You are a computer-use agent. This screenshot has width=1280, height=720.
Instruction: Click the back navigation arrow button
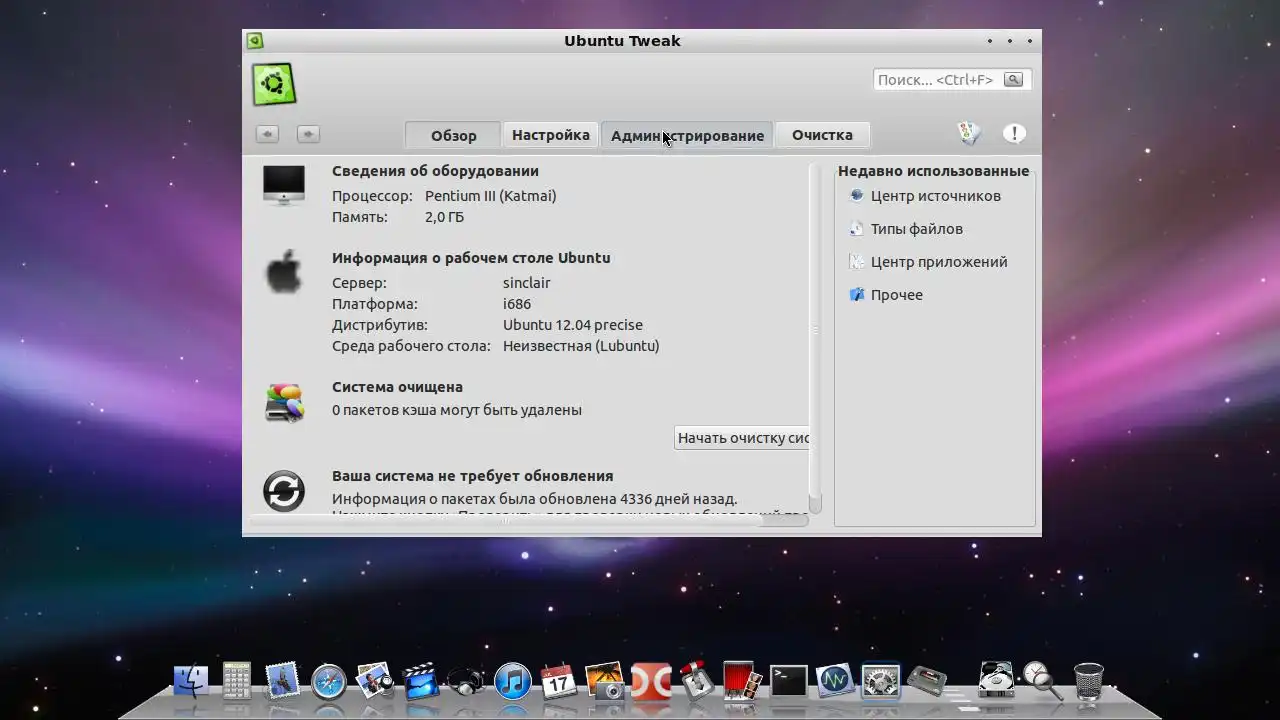click(267, 134)
